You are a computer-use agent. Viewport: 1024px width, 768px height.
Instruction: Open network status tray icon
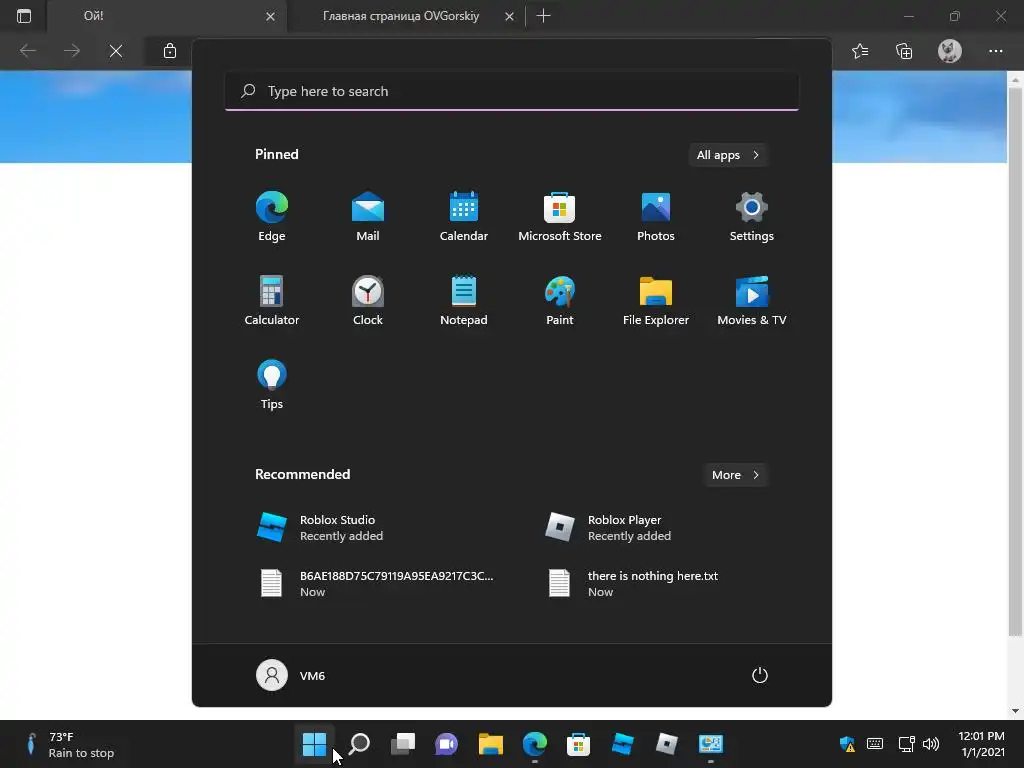(906, 744)
